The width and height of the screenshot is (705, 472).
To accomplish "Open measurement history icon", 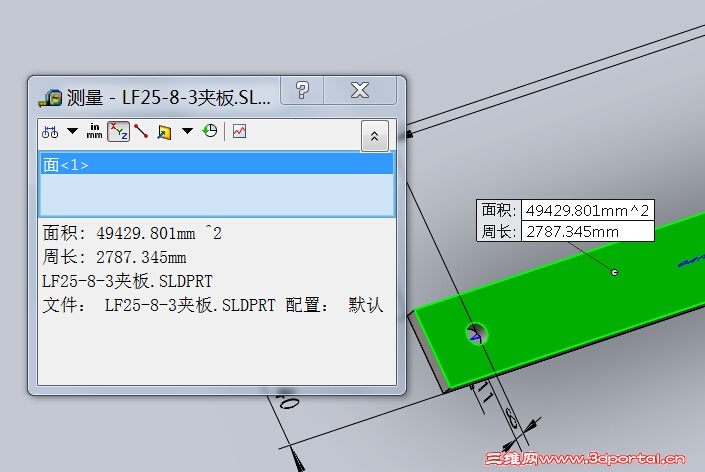I will 210,131.
